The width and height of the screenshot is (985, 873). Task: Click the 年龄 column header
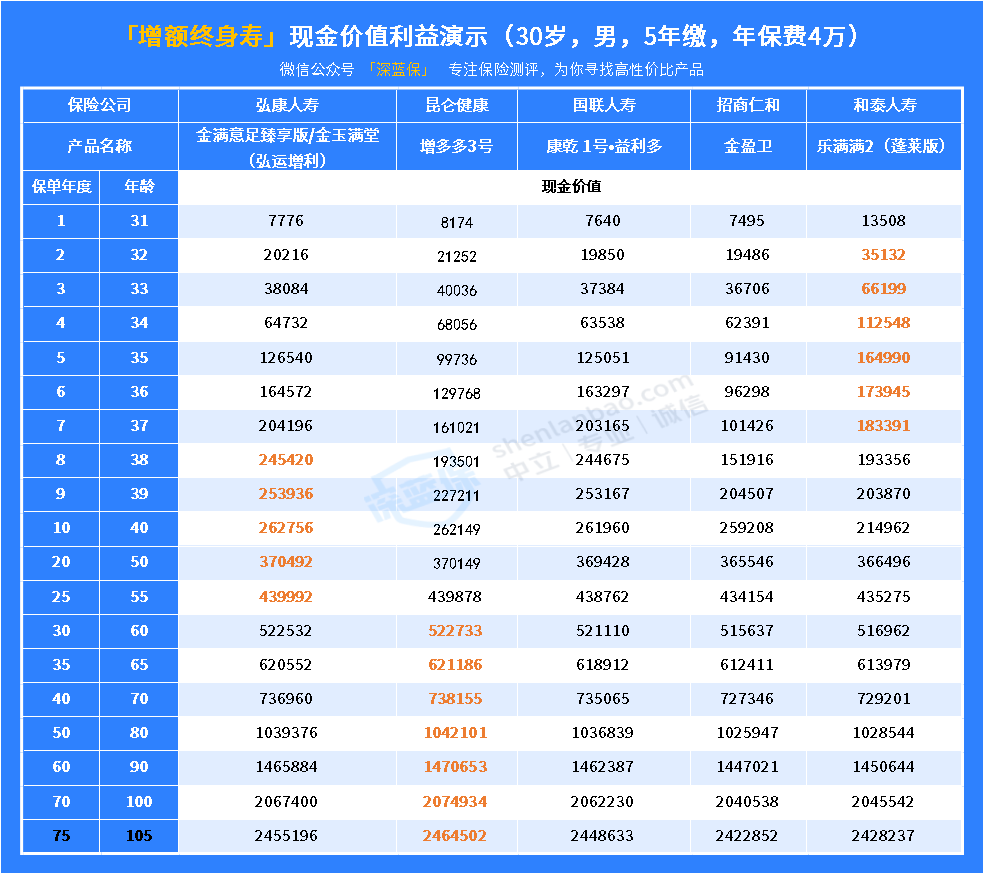point(139,187)
